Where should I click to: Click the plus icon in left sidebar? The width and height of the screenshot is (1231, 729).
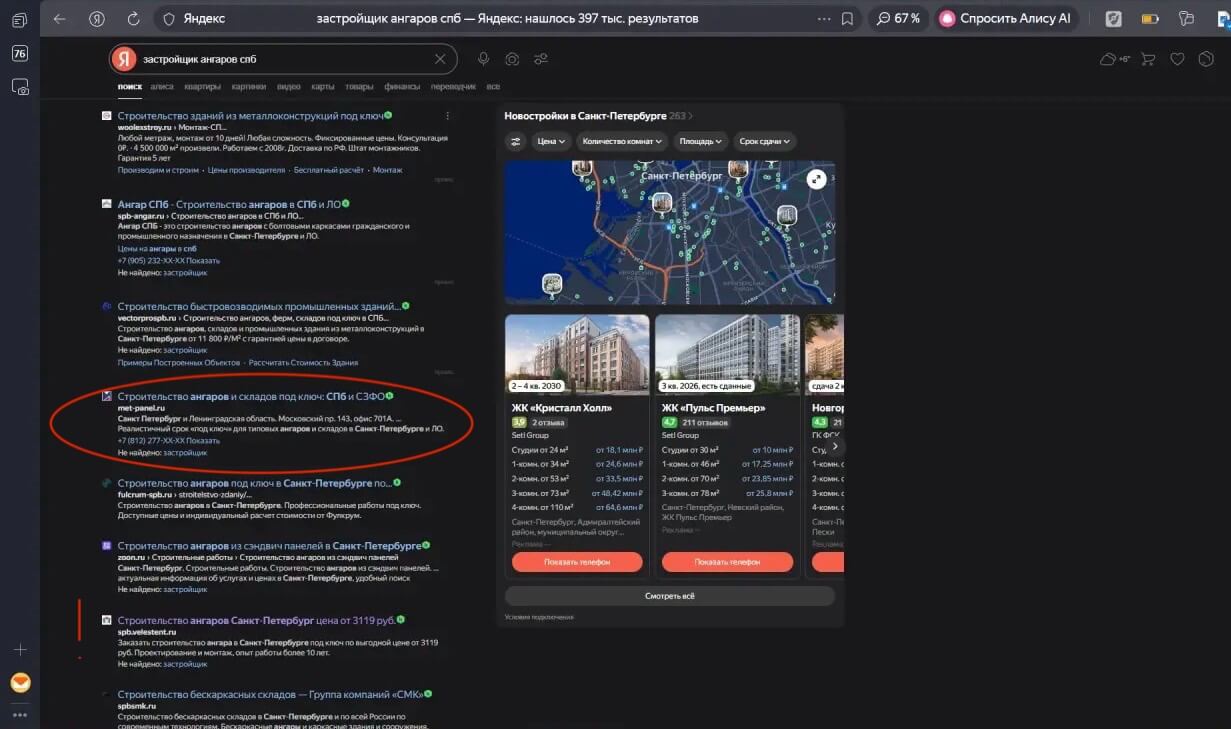pyautogui.click(x=20, y=650)
